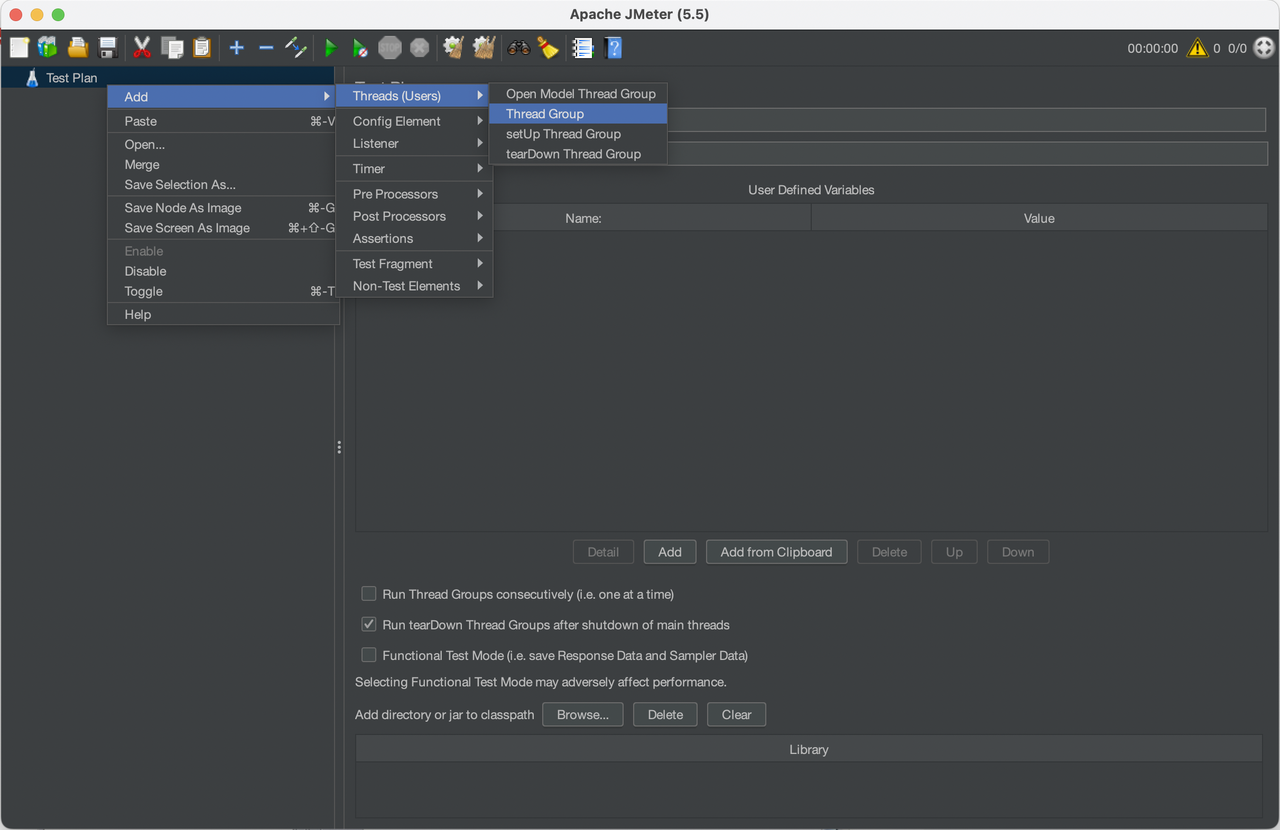
Task: Click the Reset Search broom icon
Action: 548,47
